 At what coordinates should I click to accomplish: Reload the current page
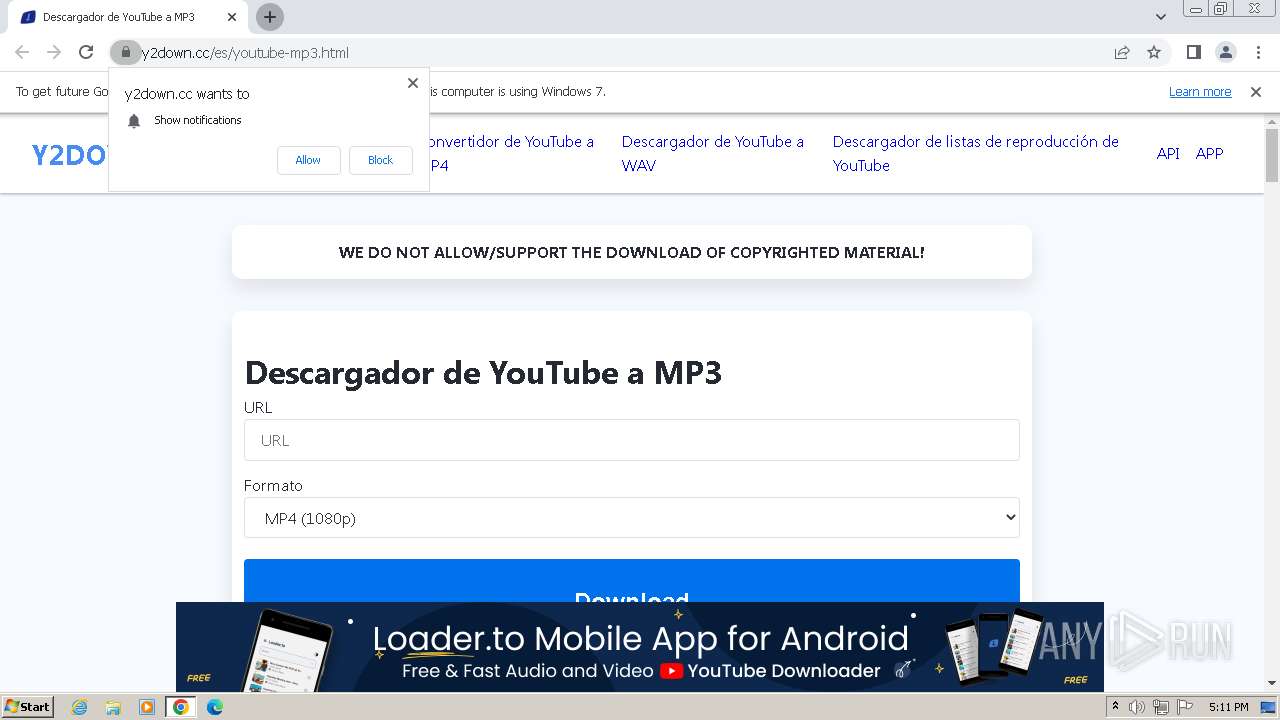pos(86,52)
